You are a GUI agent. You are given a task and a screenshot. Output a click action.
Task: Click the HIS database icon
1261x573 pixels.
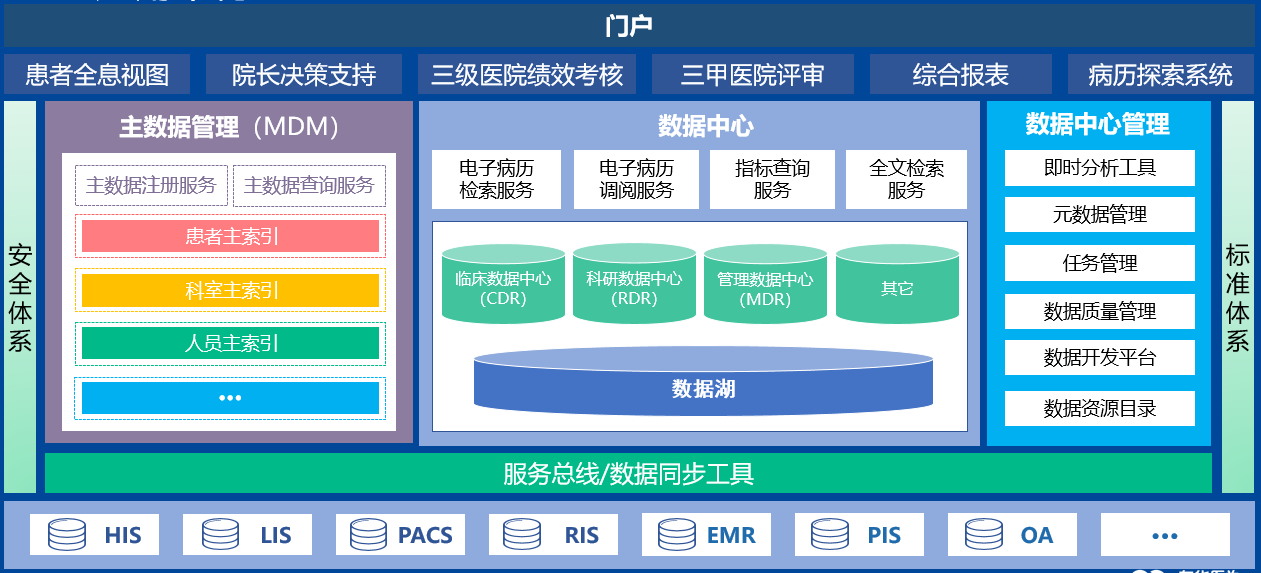pos(67,535)
